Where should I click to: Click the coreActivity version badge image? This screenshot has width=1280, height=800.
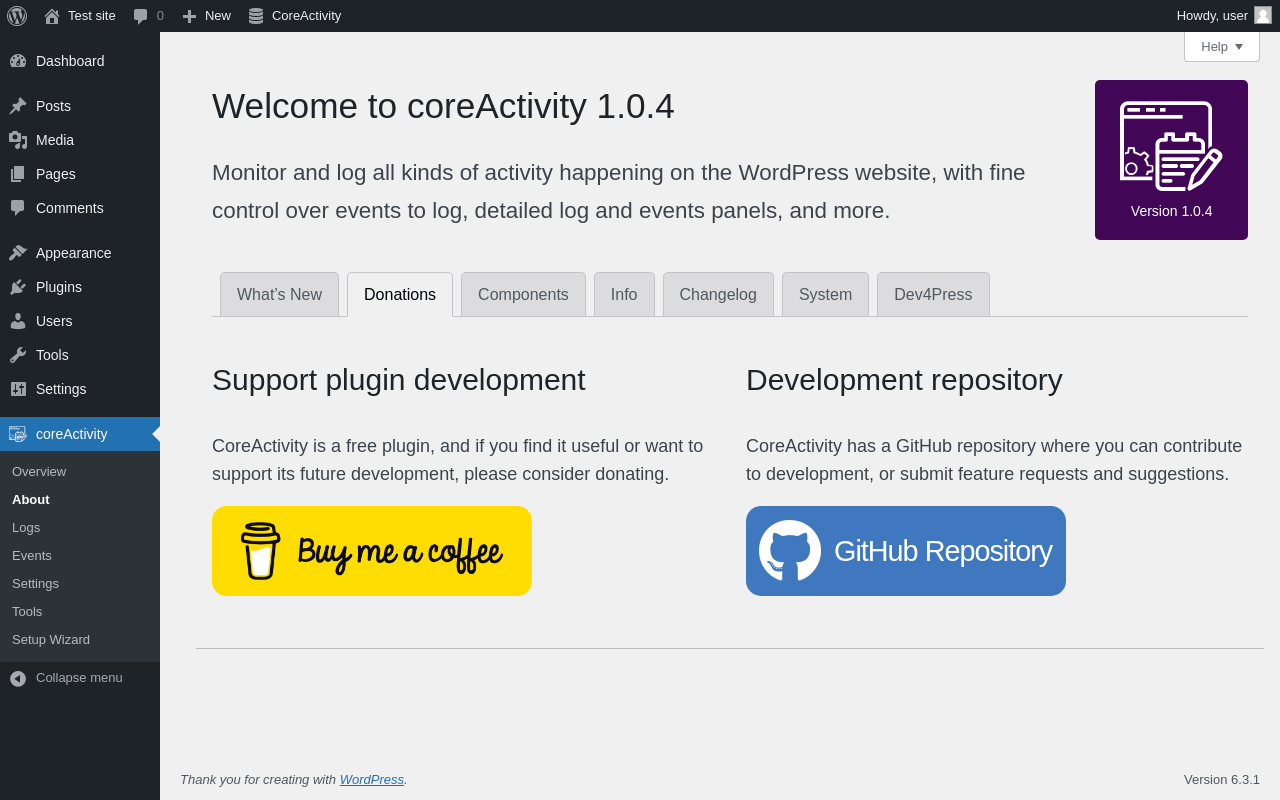point(1171,160)
